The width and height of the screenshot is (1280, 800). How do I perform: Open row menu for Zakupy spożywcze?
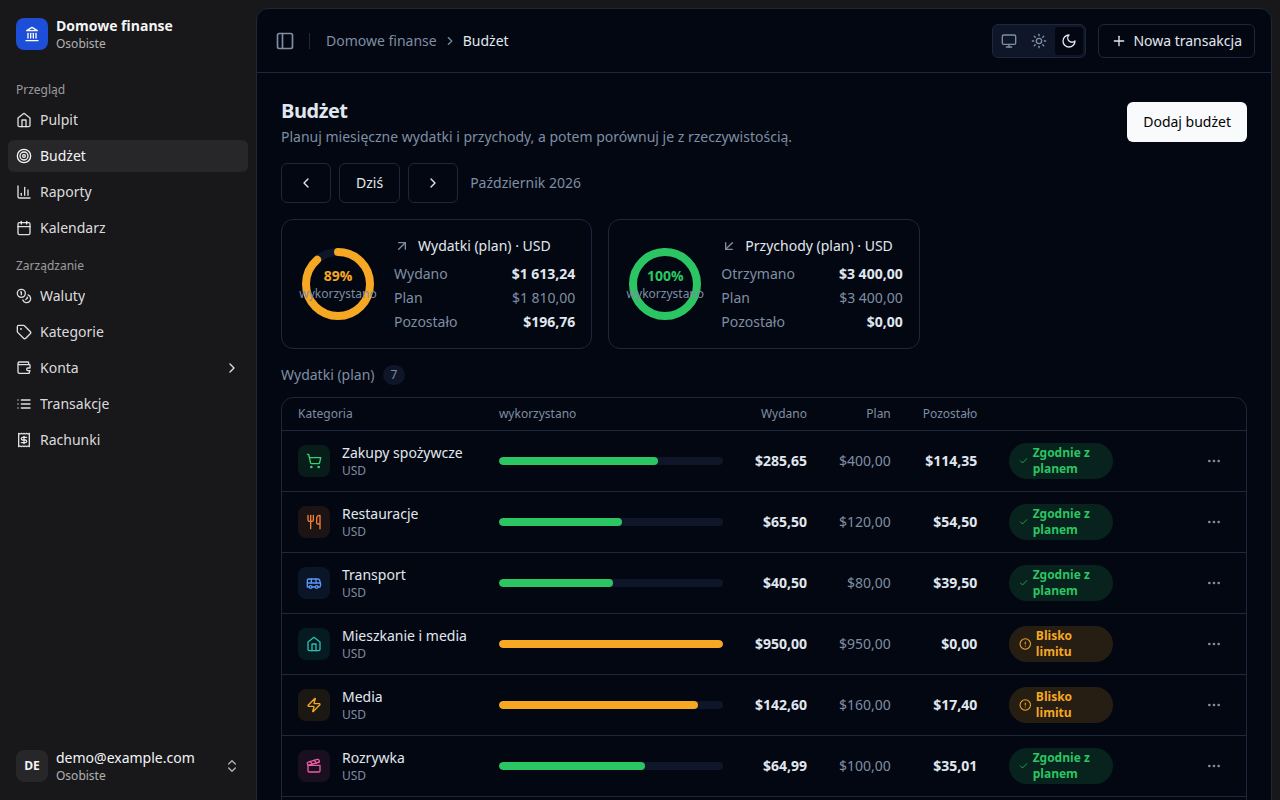(1214, 461)
